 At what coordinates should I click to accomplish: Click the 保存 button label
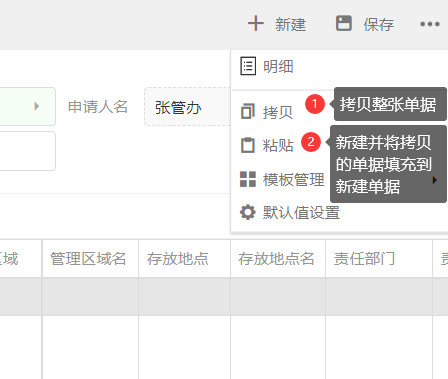coord(379,25)
